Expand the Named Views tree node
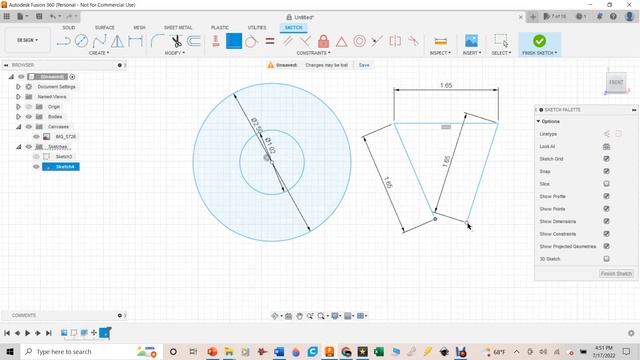Viewport: 640px width, 360px height. 18,97
